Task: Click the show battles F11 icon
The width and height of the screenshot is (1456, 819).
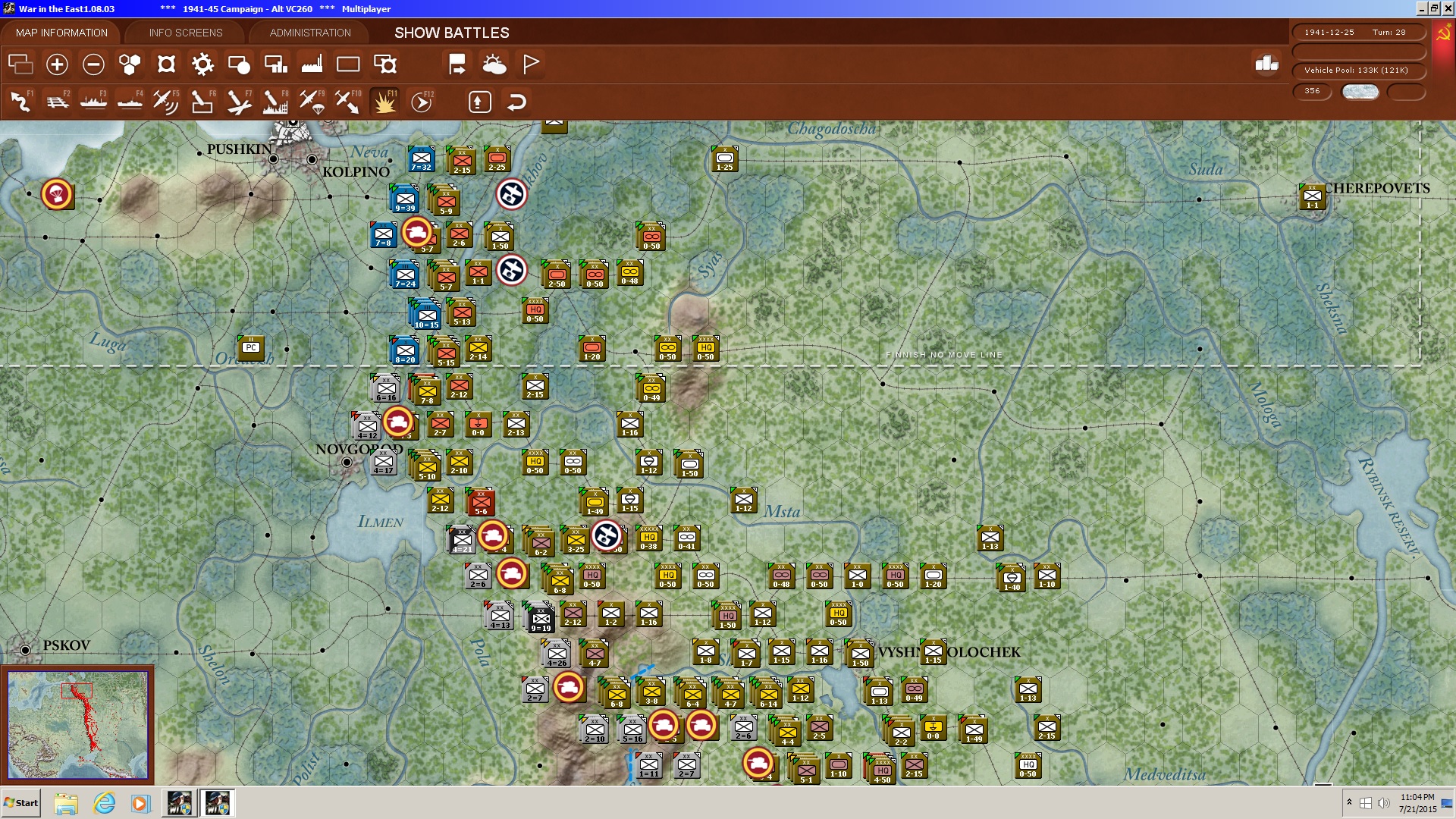Action: (x=384, y=102)
